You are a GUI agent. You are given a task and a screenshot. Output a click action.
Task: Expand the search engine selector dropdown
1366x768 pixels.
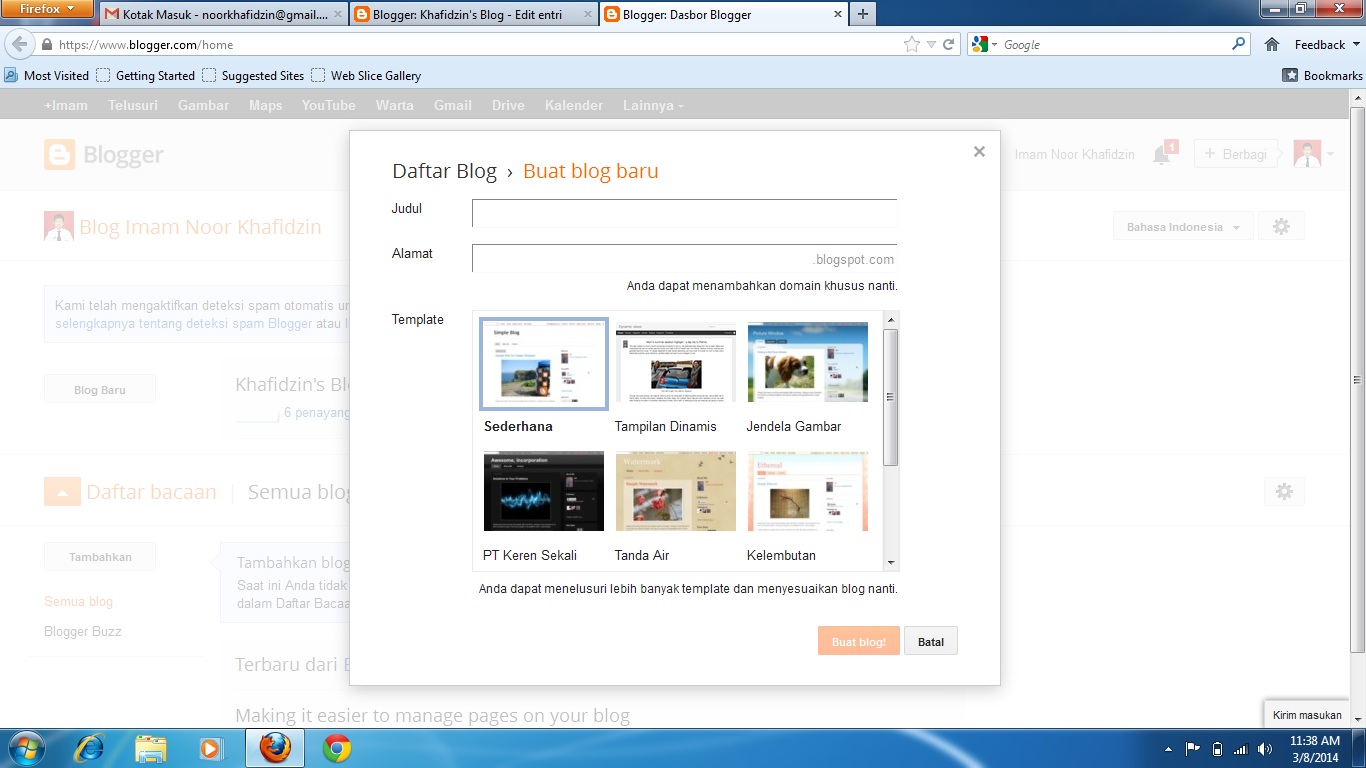click(x=984, y=44)
